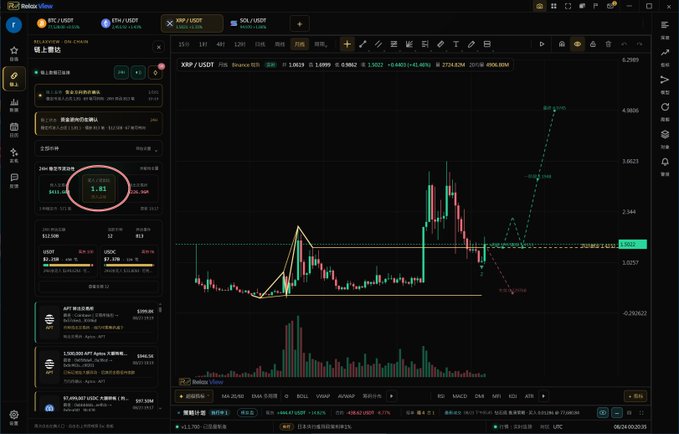Open the sparkle AI sidebar item
Viewport: 679px width, 434px height.
[14, 155]
